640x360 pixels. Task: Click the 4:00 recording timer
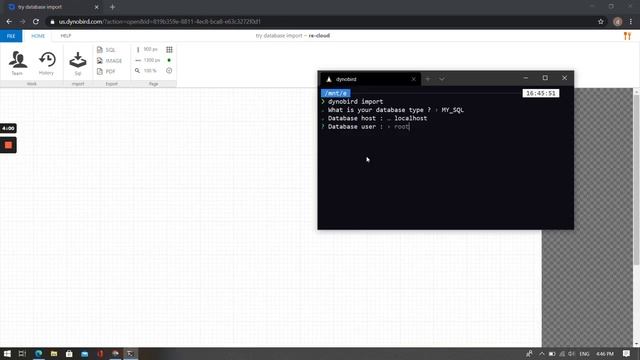[8, 128]
